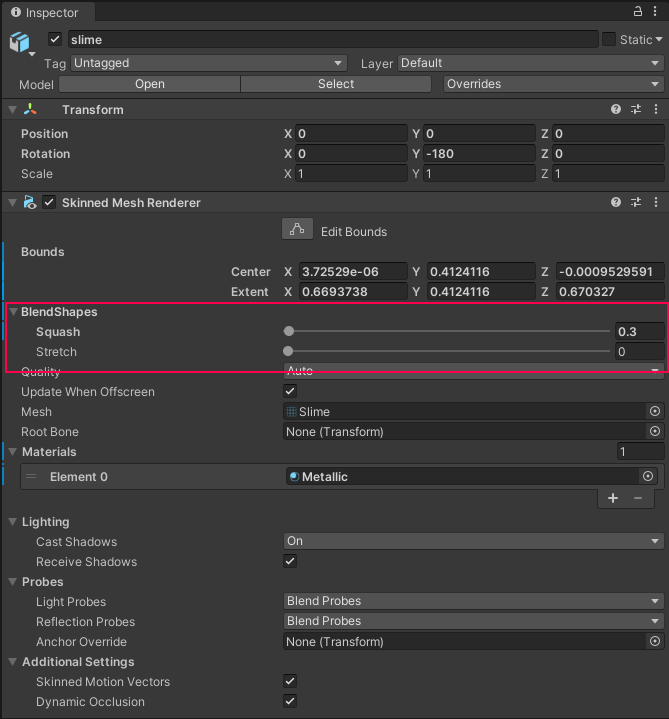Screen dimensions: 669x719
Task: Click the Edit Bounds icon button
Action: [x=297, y=230]
